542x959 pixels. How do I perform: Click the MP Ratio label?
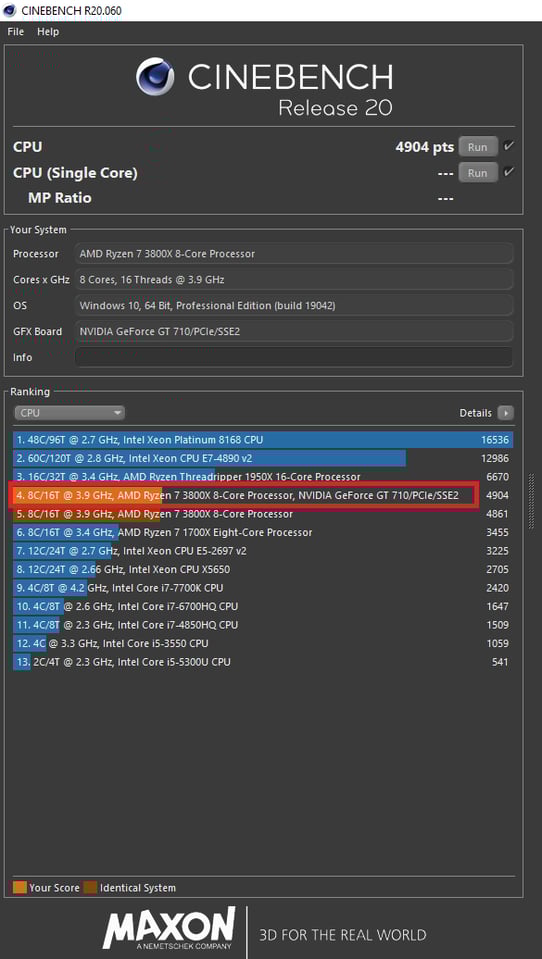pos(60,198)
